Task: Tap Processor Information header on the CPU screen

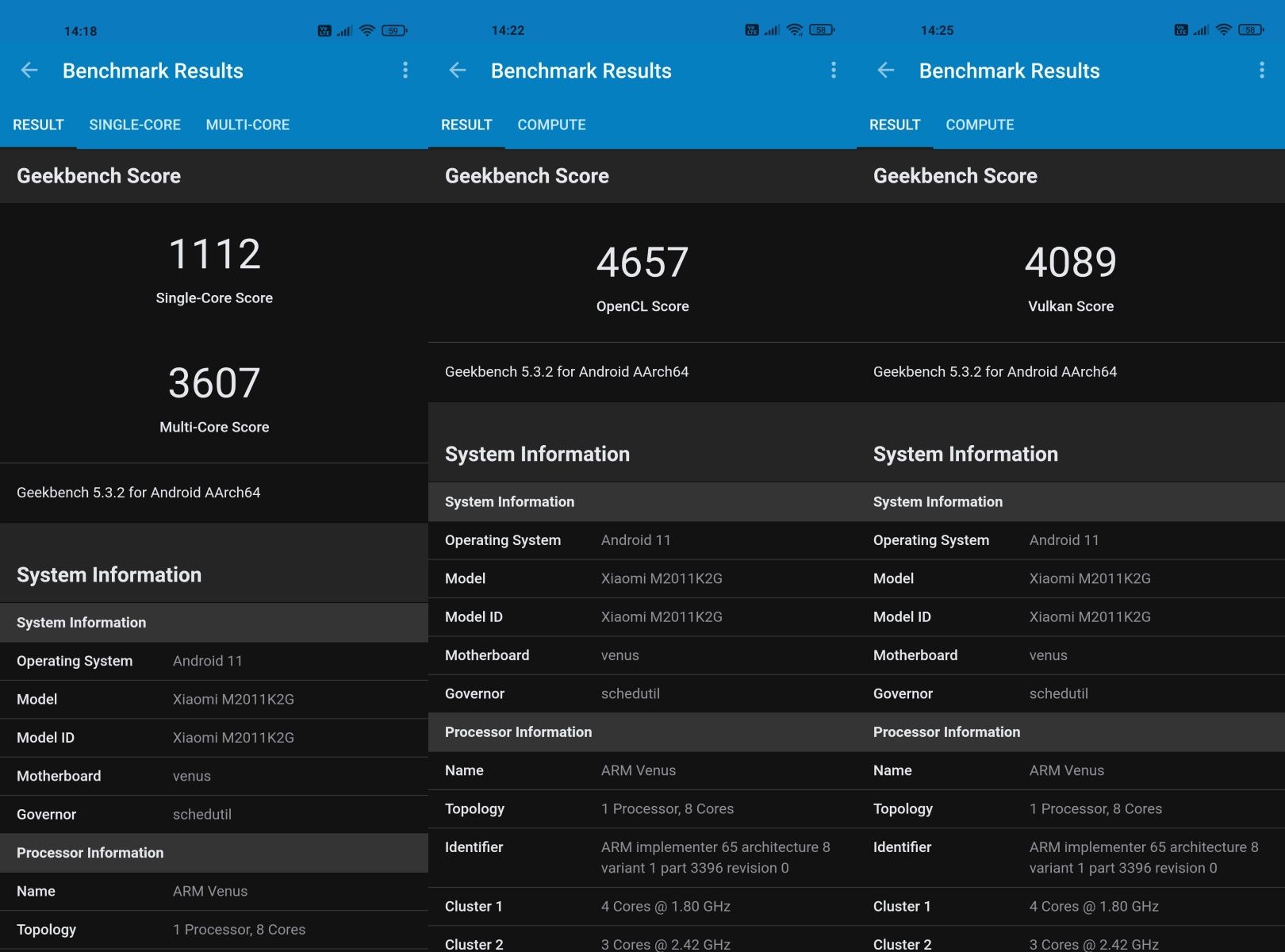Action: 214,853
